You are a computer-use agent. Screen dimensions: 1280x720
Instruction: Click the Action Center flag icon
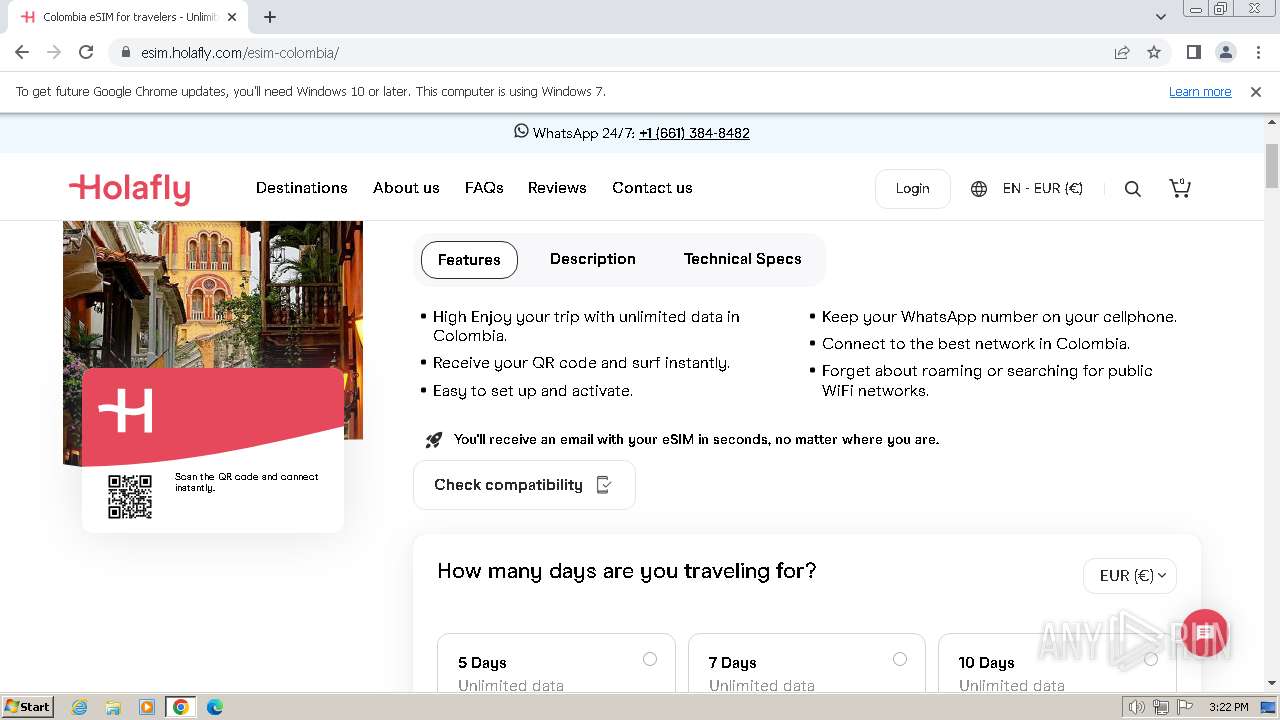[1184, 707]
